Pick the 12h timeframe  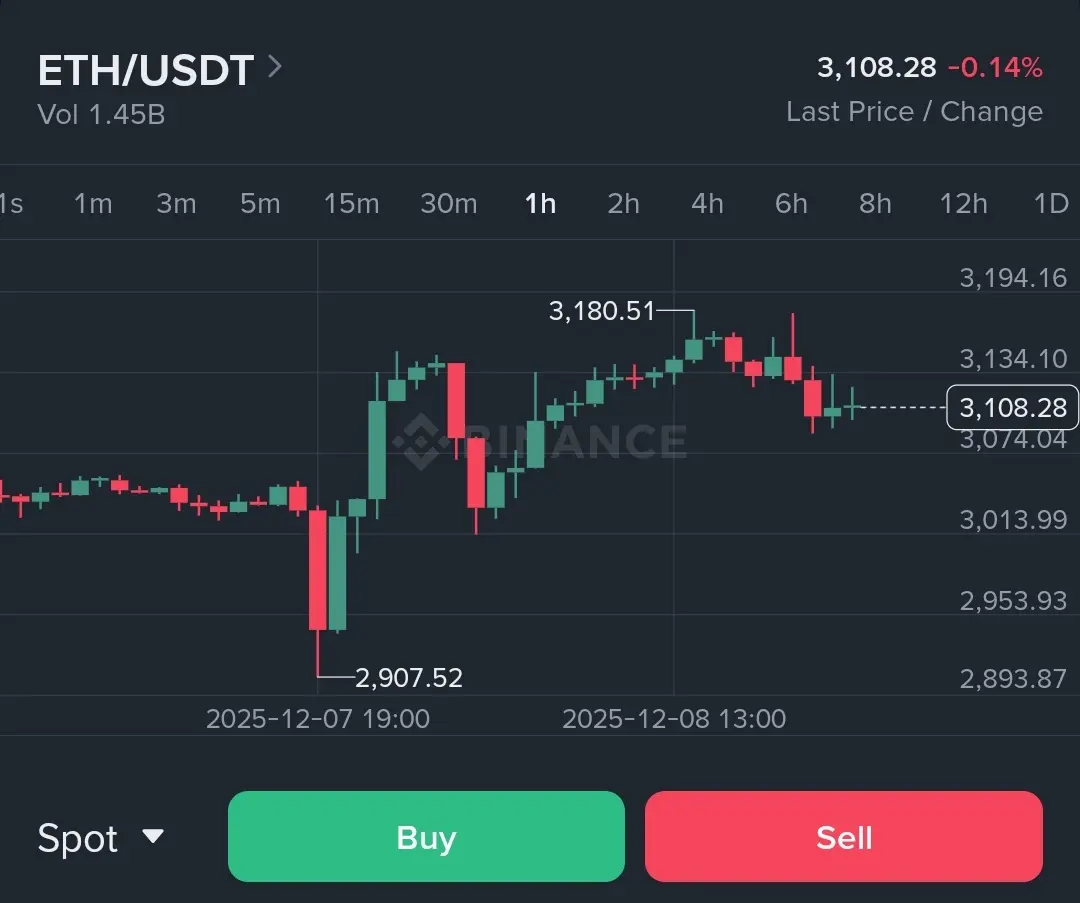tap(964, 204)
